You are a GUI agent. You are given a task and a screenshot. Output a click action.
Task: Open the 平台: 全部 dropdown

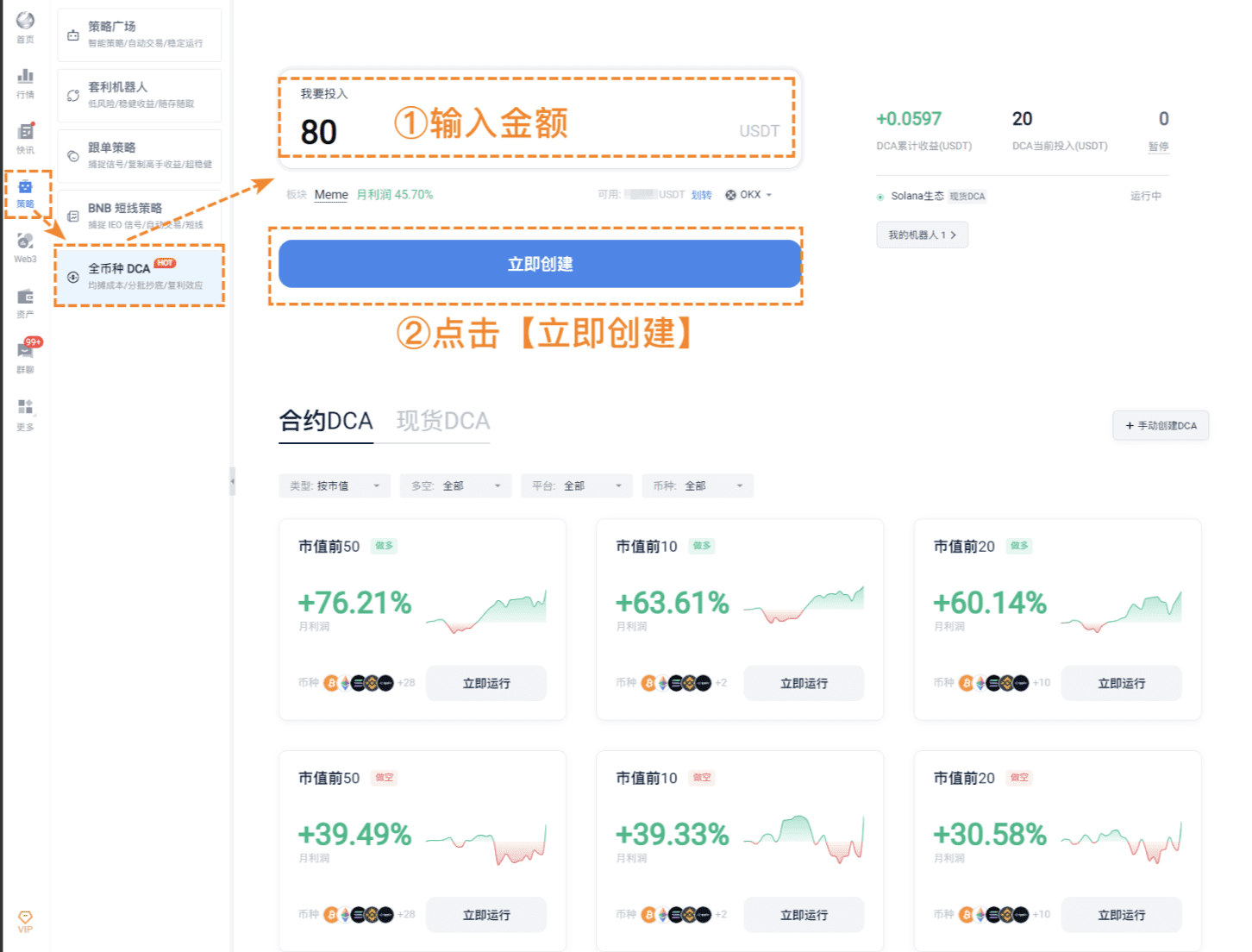pyautogui.click(x=577, y=485)
